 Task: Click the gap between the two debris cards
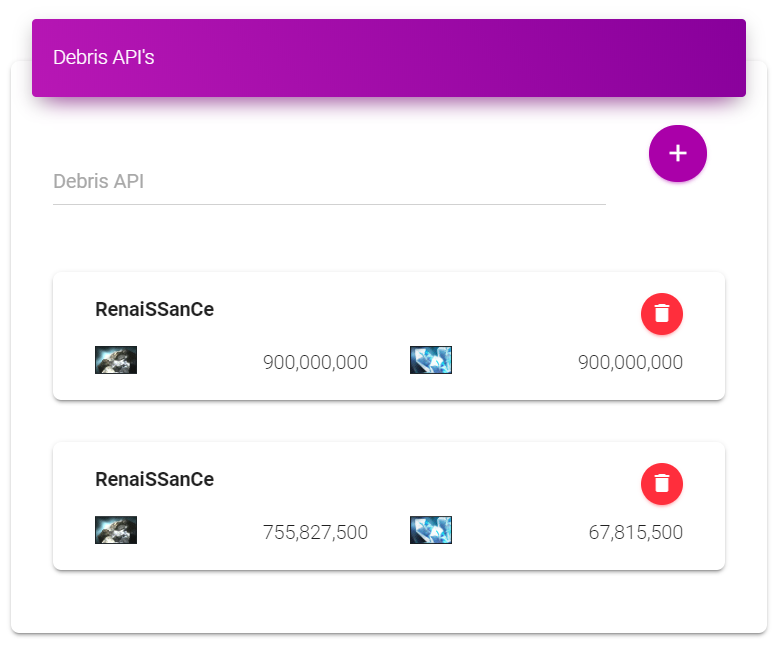pyautogui.click(x=389, y=421)
